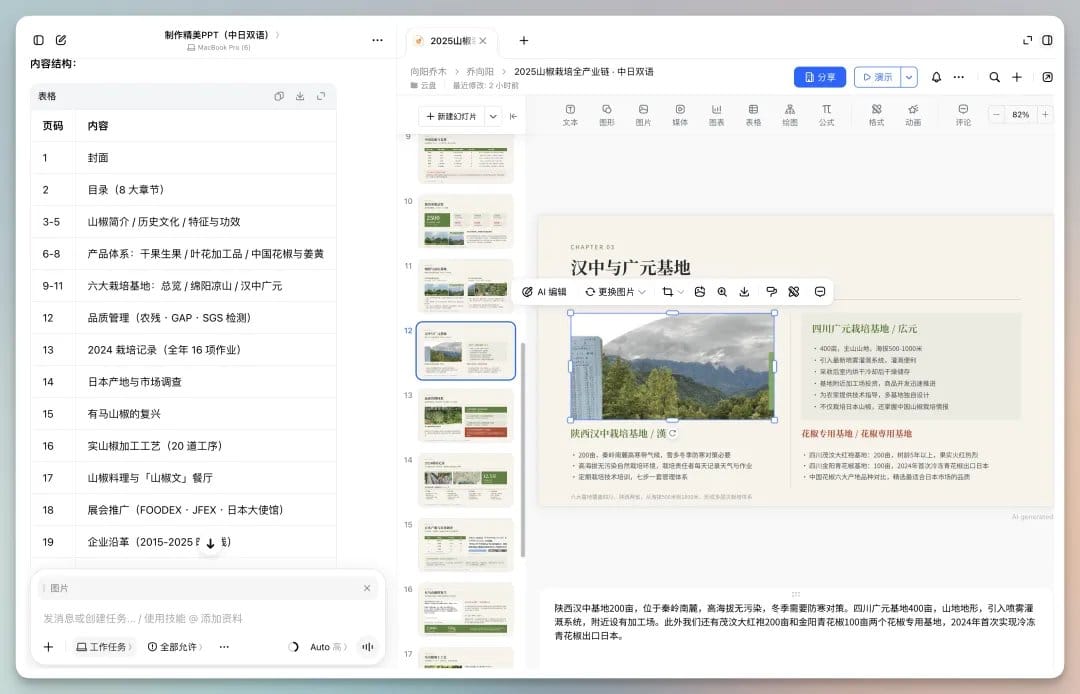The image size is (1080, 694).
Task: Start voice input with waveform button
Action: click(368, 646)
